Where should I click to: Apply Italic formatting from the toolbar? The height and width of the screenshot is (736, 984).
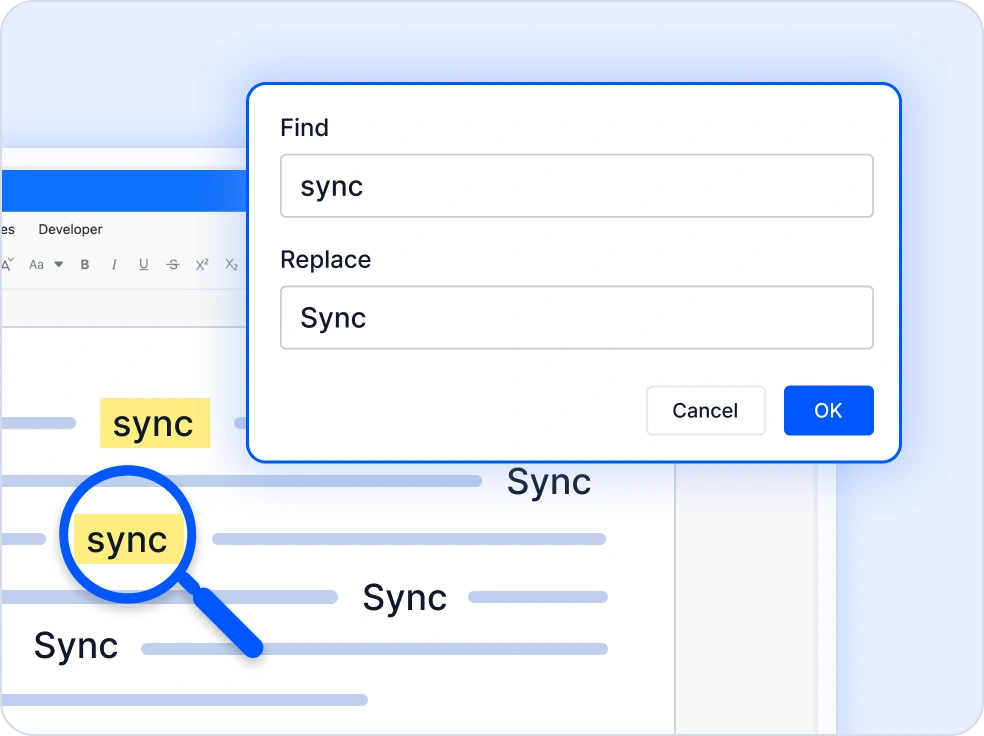tap(114, 265)
